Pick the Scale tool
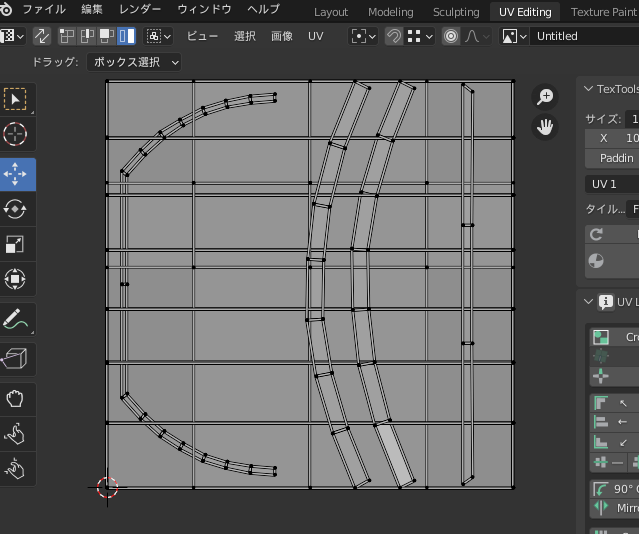 (15, 244)
